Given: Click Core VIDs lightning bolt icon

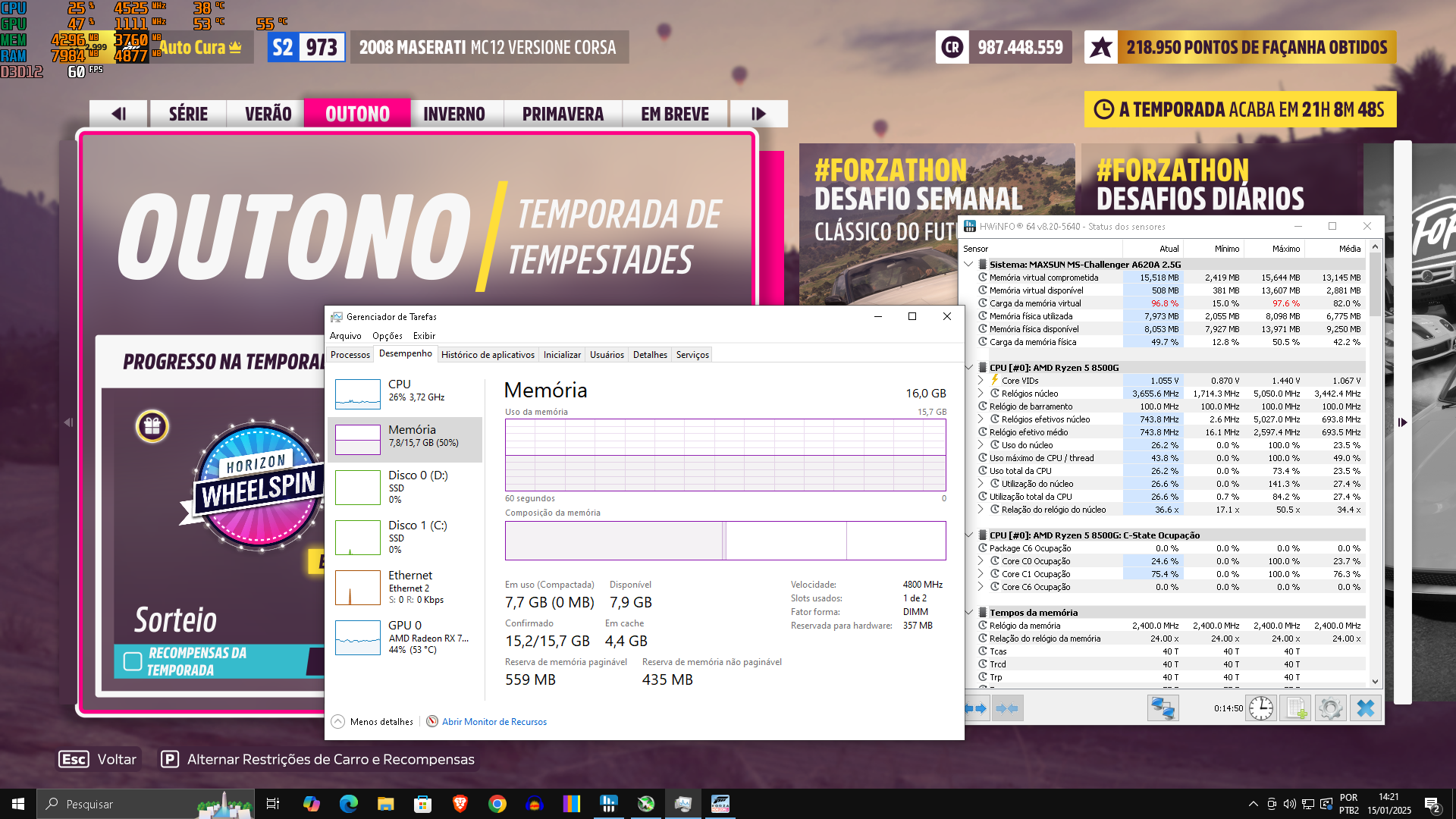Looking at the screenshot, I should point(994,380).
